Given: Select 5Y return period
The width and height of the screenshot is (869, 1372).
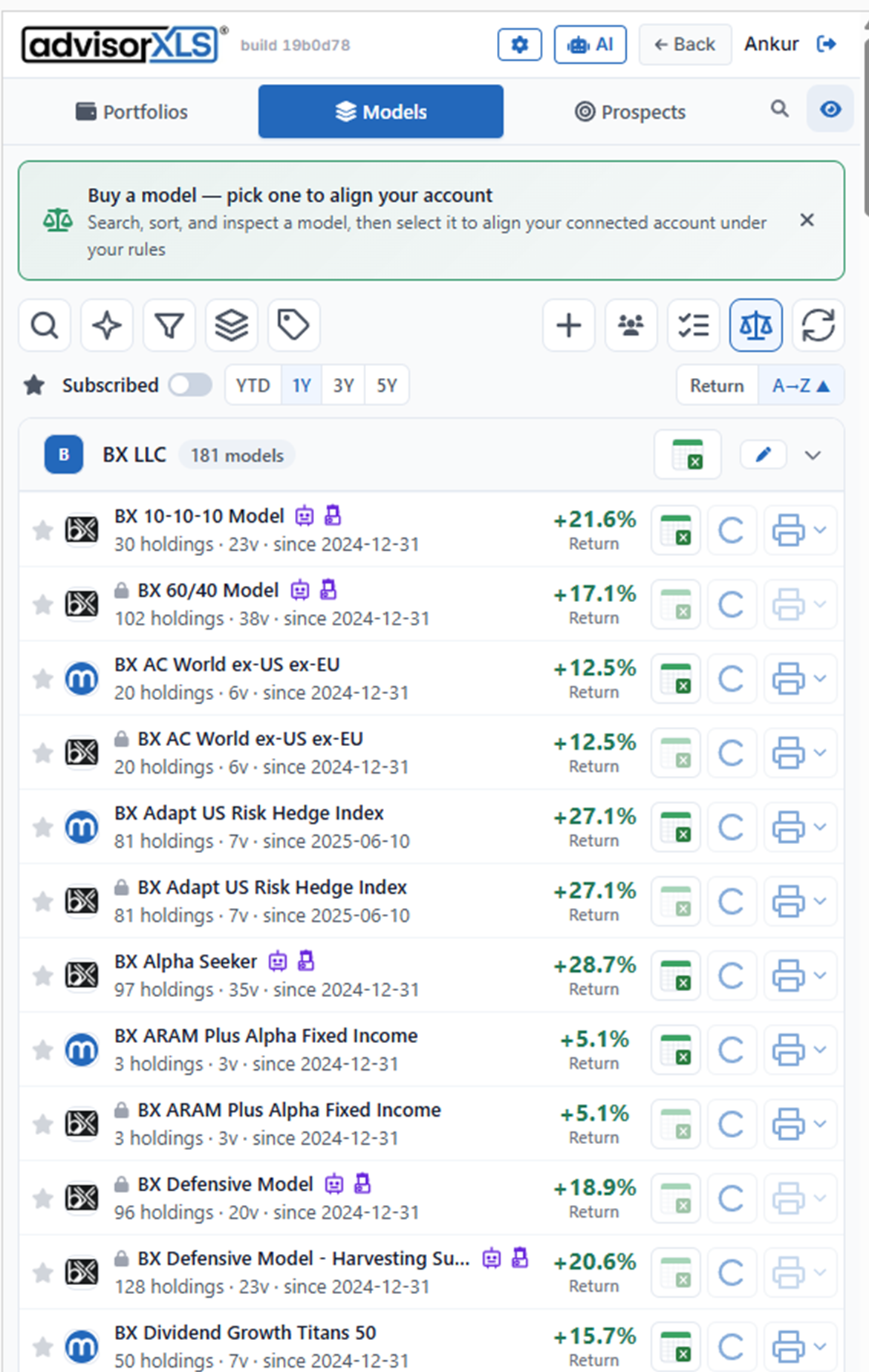Looking at the screenshot, I should (386, 385).
